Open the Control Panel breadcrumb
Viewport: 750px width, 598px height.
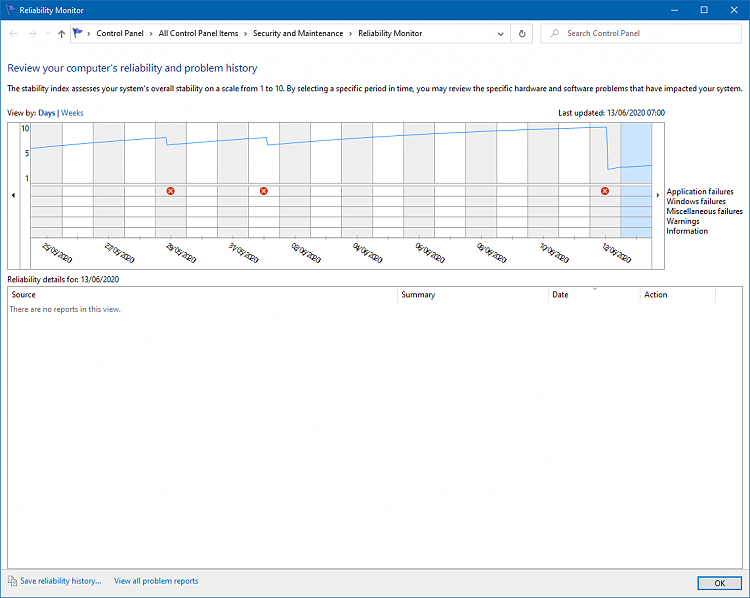pyautogui.click(x=120, y=33)
